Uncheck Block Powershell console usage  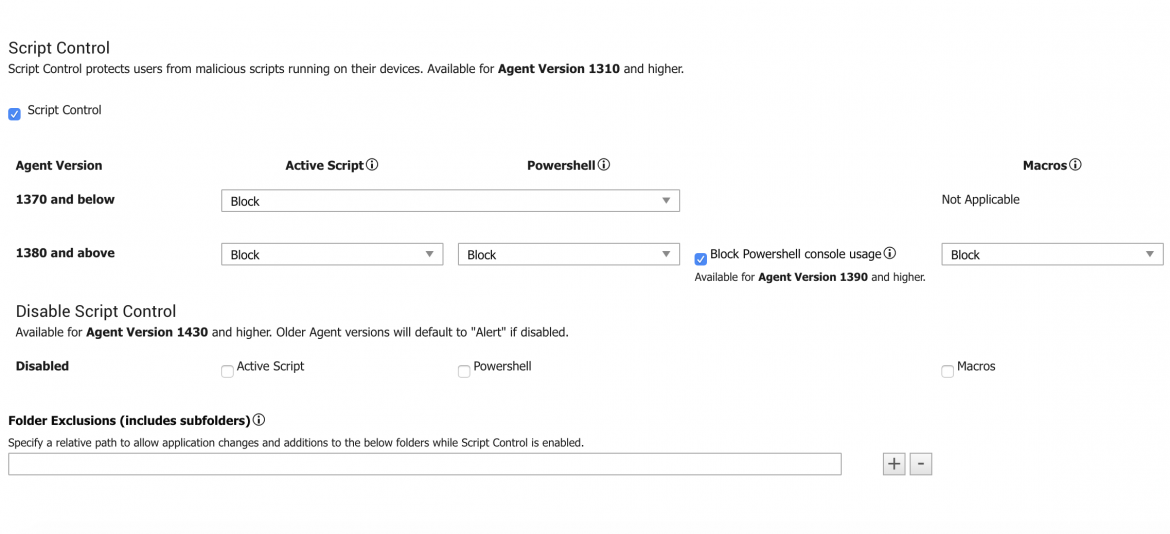[x=701, y=259]
